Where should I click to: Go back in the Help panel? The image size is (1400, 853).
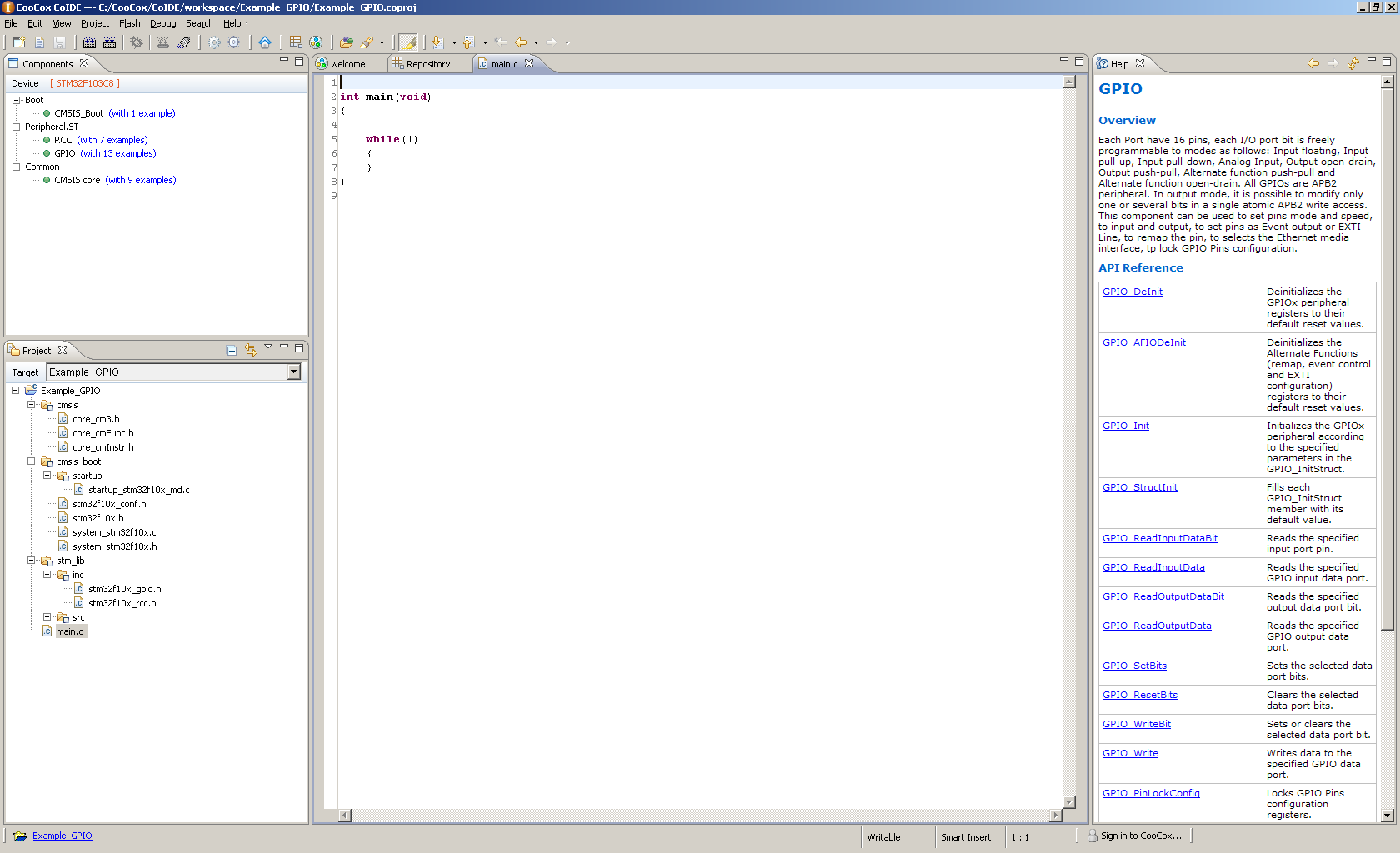[x=1313, y=63]
